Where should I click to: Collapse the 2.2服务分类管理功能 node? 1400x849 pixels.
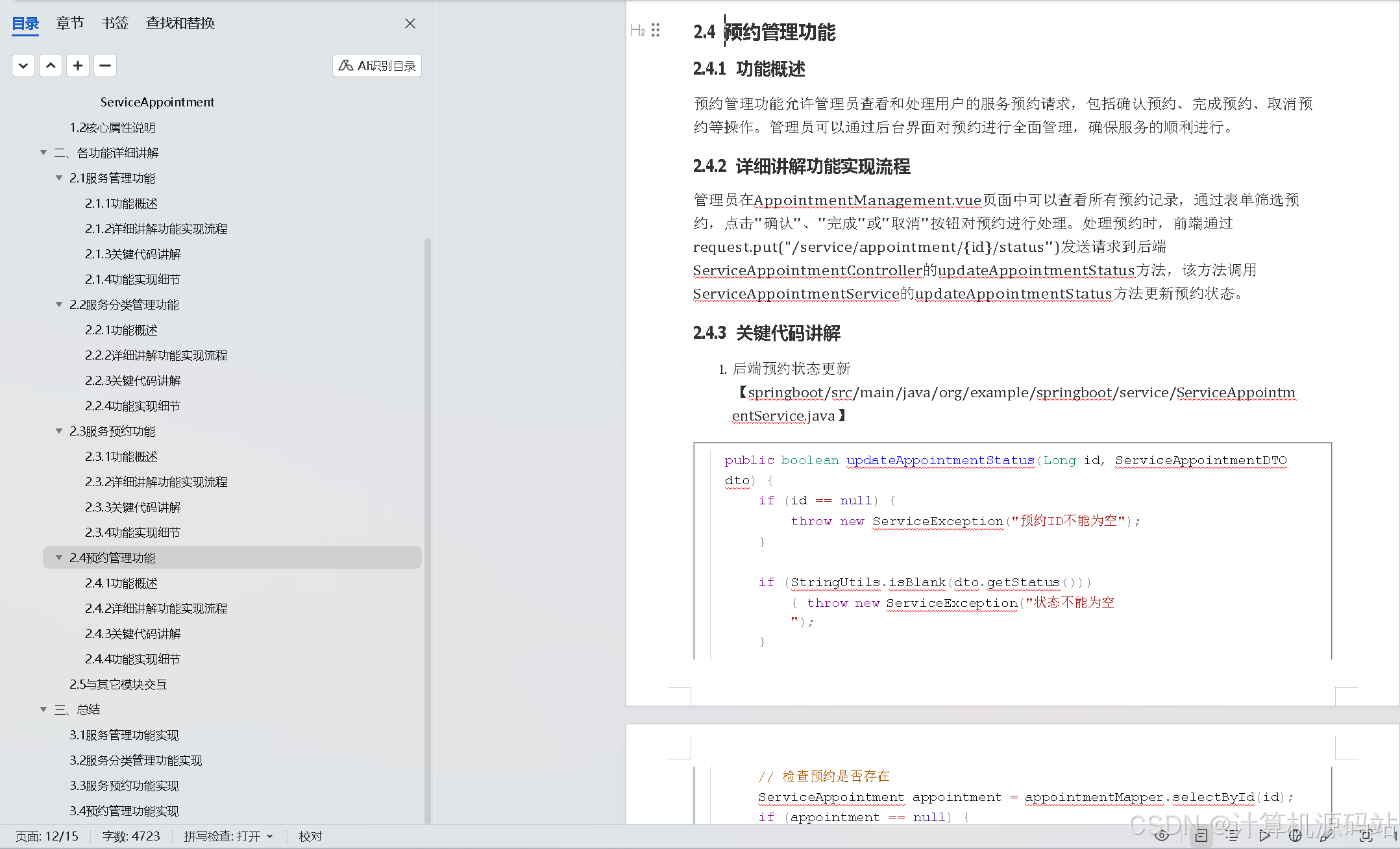[x=59, y=304]
